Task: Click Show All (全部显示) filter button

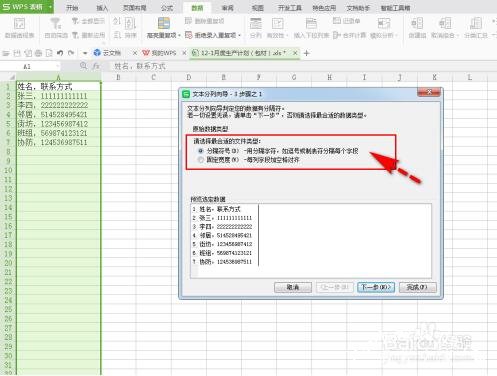Action: tap(88, 21)
